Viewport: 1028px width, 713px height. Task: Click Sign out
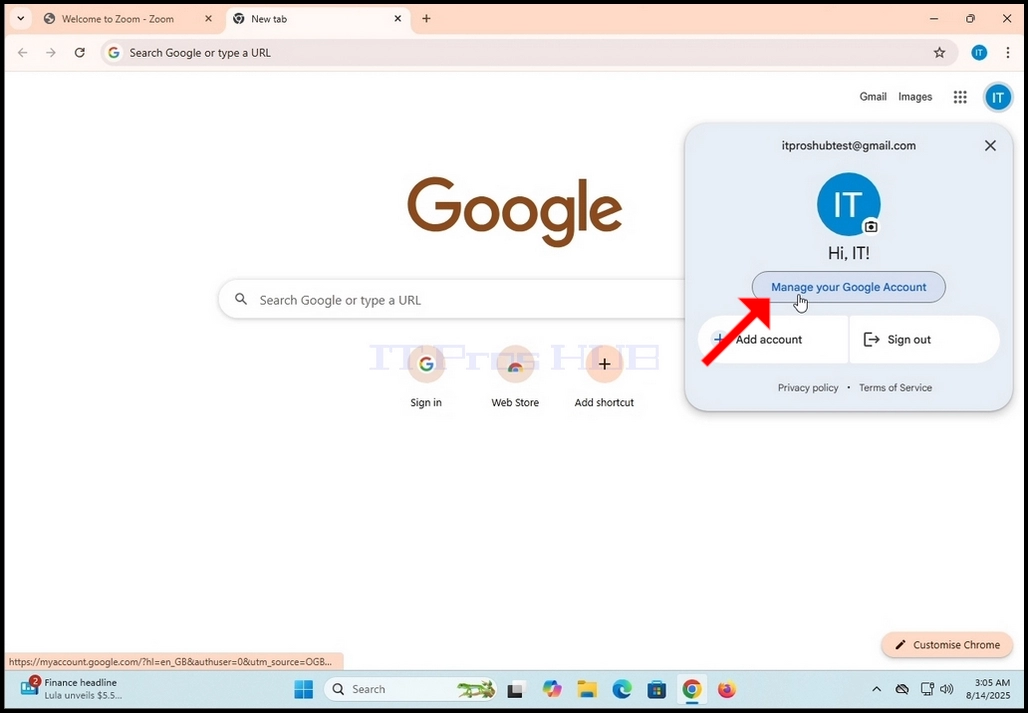pos(924,339)
